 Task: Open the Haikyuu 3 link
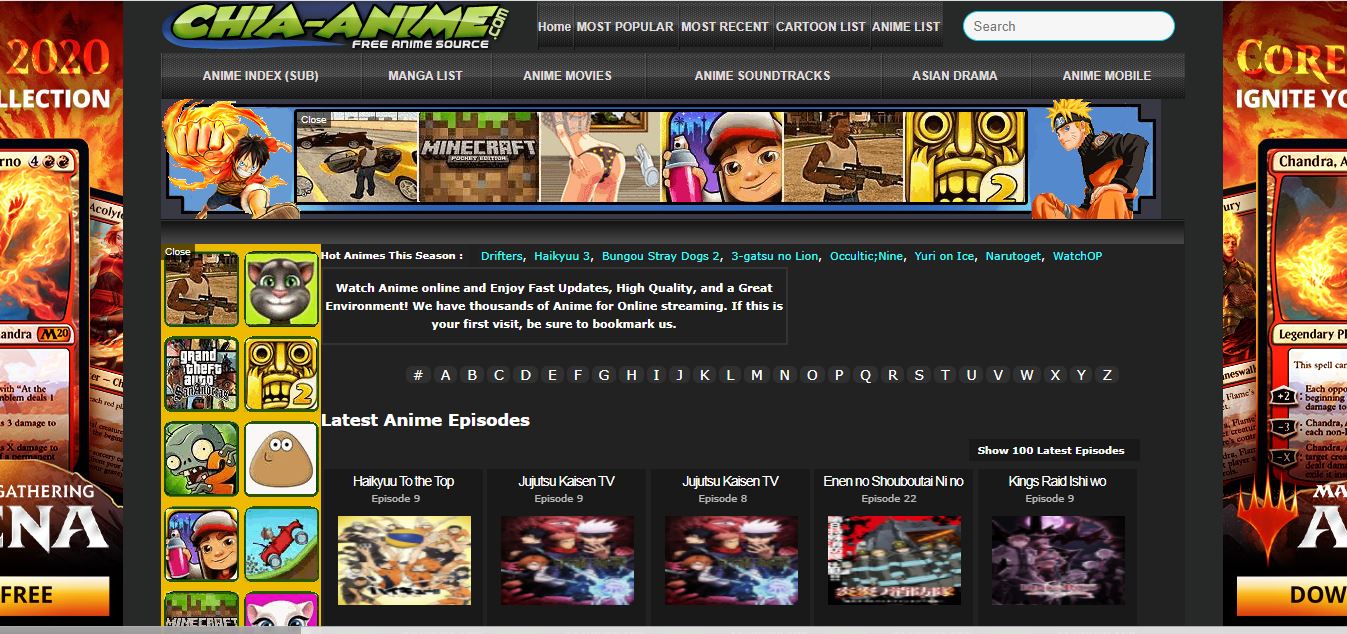pos(562,256)
